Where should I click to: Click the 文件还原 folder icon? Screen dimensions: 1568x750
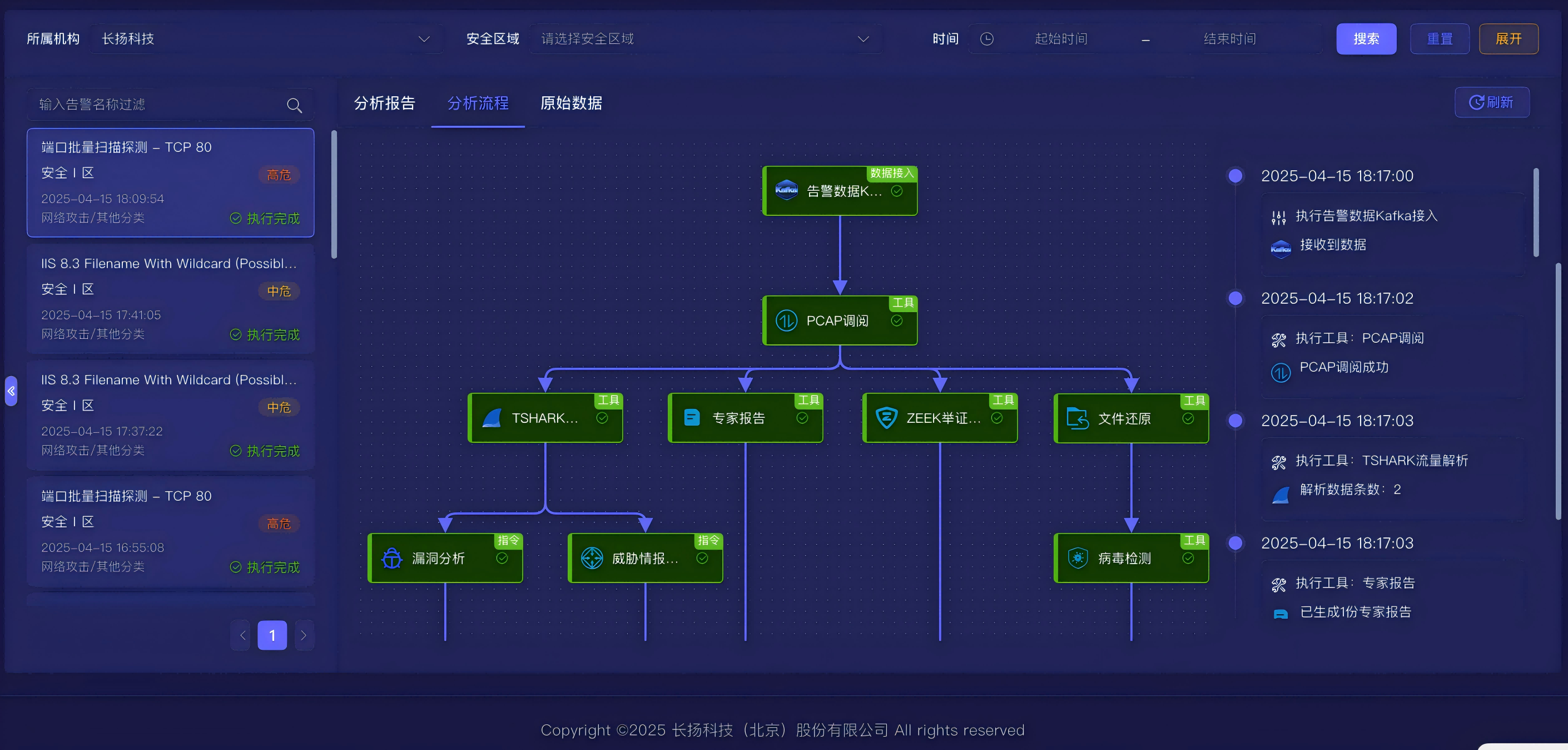[1078, 418]
